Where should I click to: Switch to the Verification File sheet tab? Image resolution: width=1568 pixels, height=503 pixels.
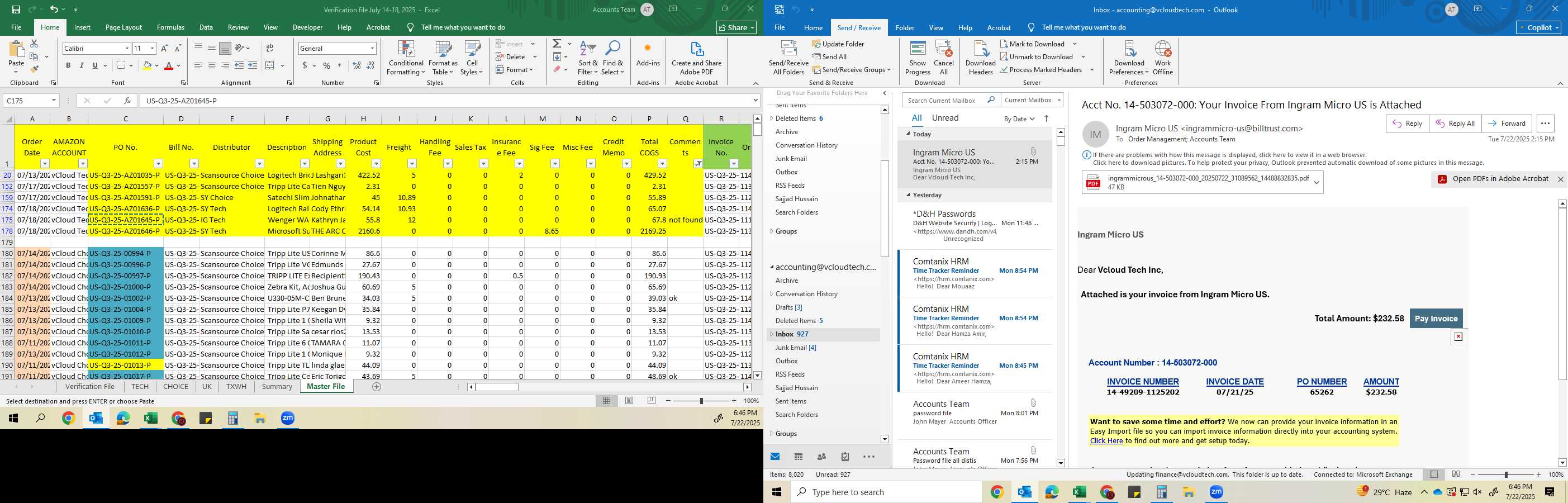tap(90, 387)
